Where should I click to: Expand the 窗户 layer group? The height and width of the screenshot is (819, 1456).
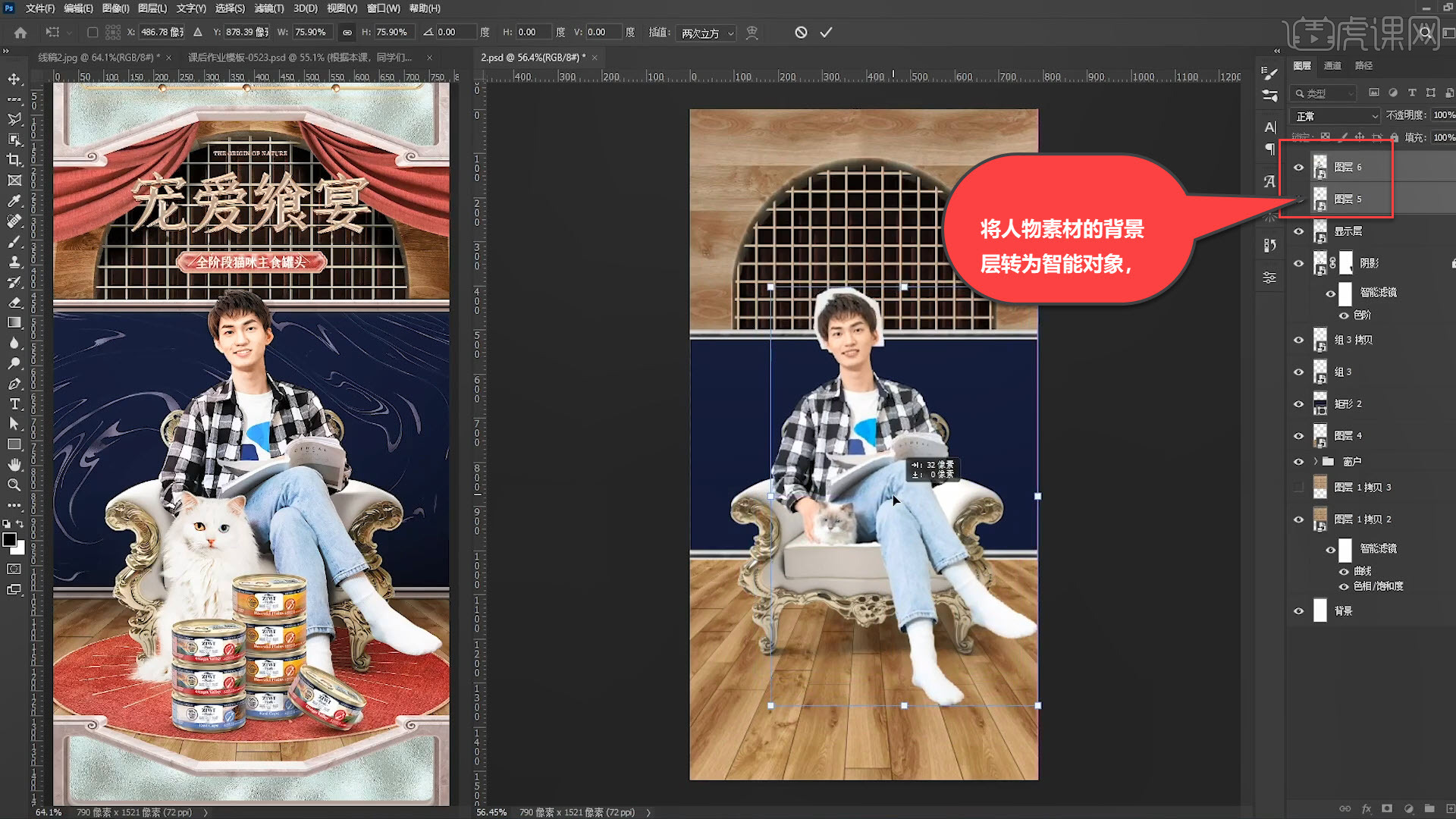(1316, 461)
